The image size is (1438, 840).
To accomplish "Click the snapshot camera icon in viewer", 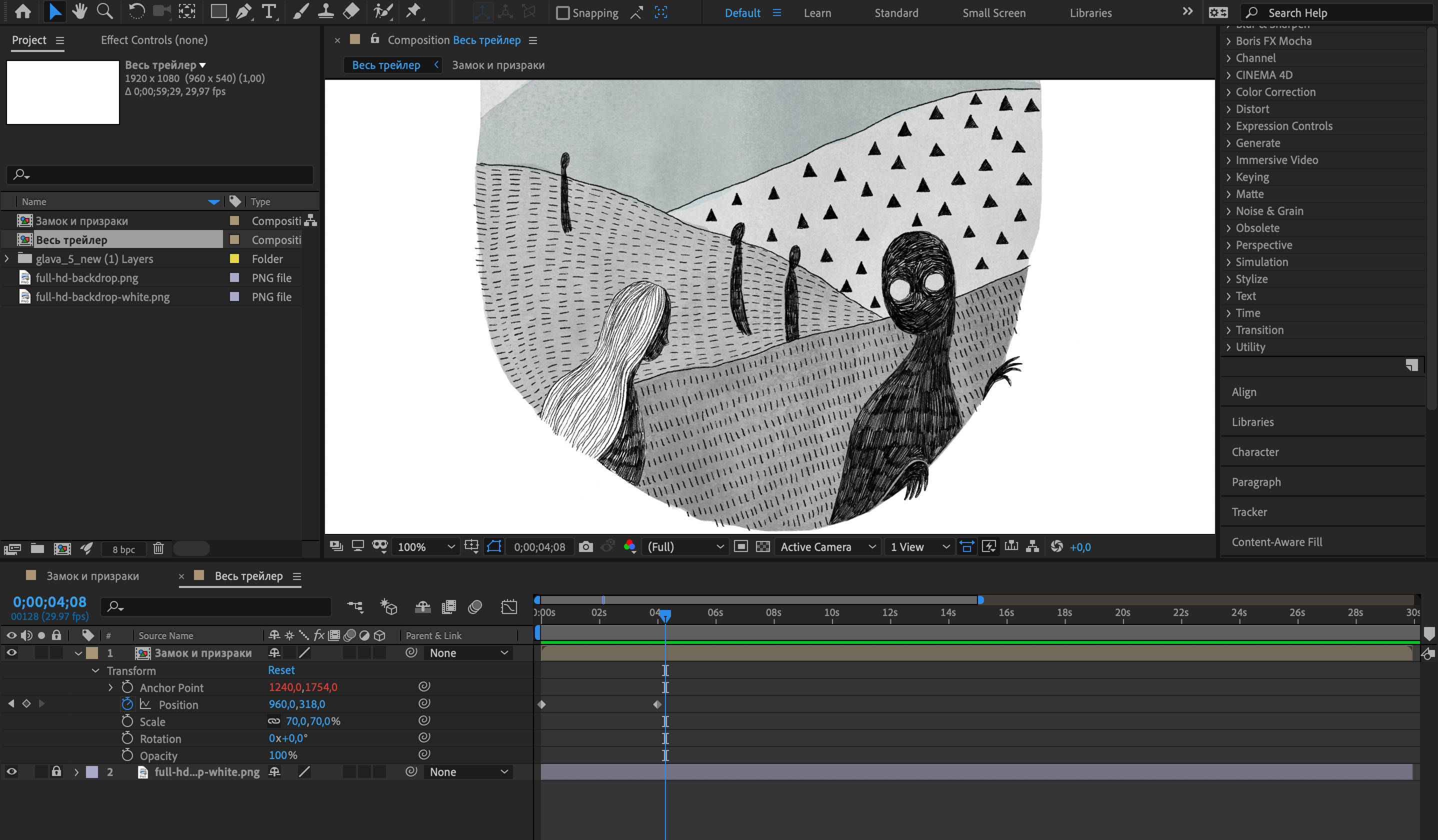I will coord(585,546).
